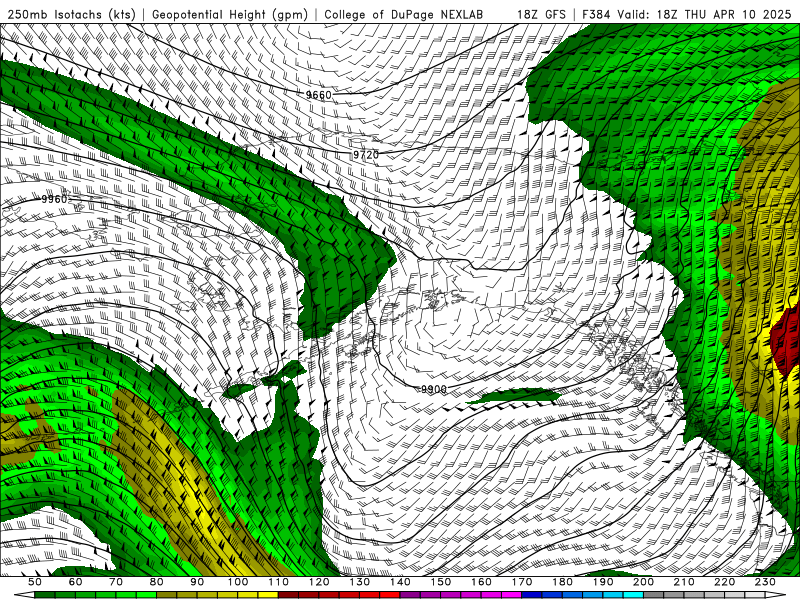Click the 120 value on the color scale
This screenshot has width=800, height=600.
point(319,582)
